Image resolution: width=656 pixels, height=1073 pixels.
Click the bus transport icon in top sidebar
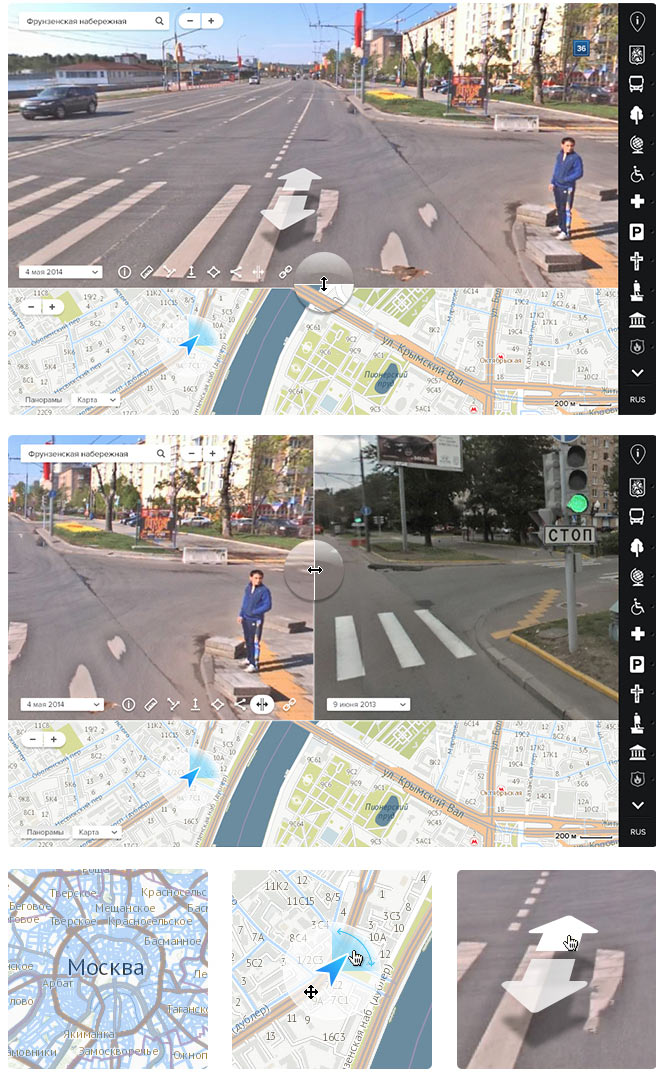click(637, 84)
